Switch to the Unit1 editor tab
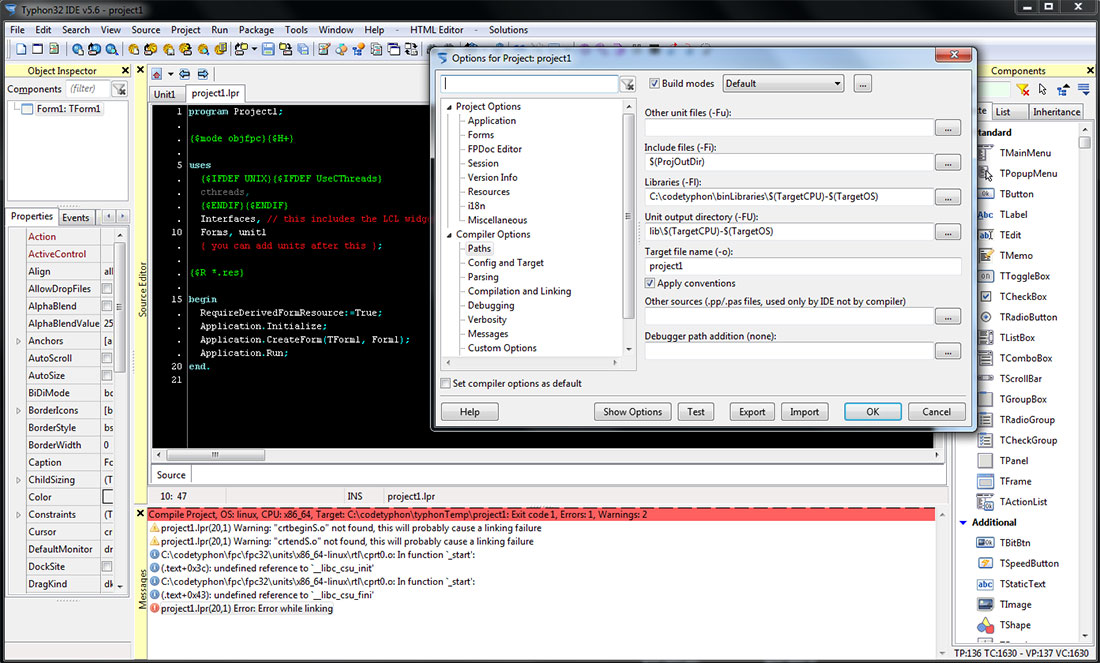The image size is (1100, 663). [165, 94]
